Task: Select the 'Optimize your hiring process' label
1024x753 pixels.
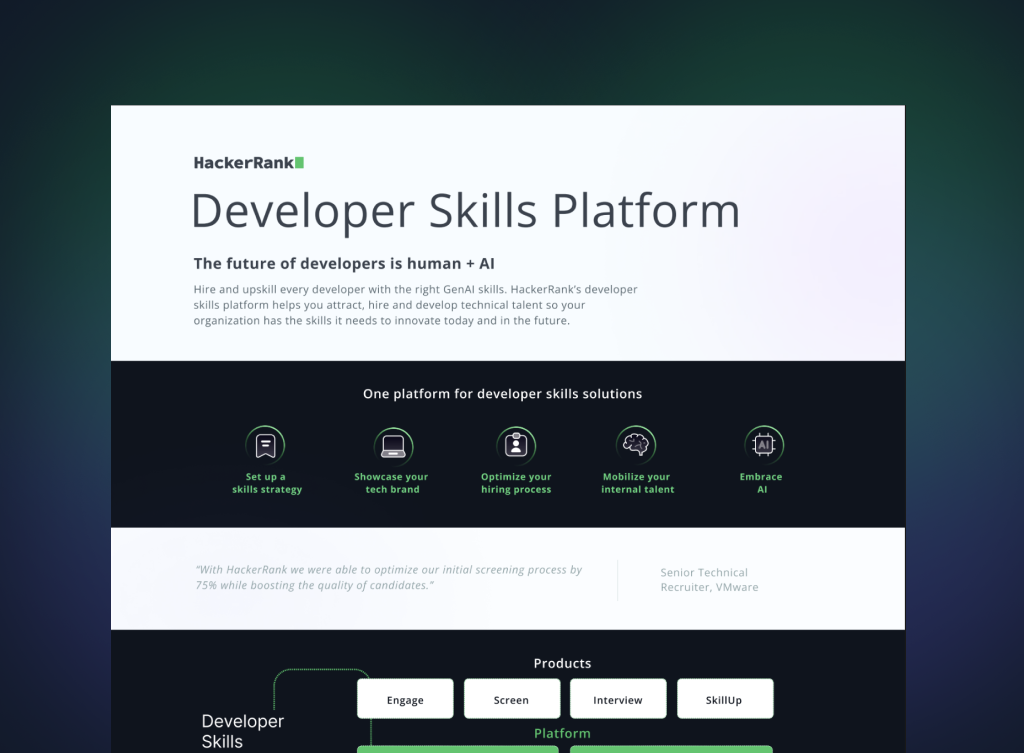Action: [x=516, y=483]
